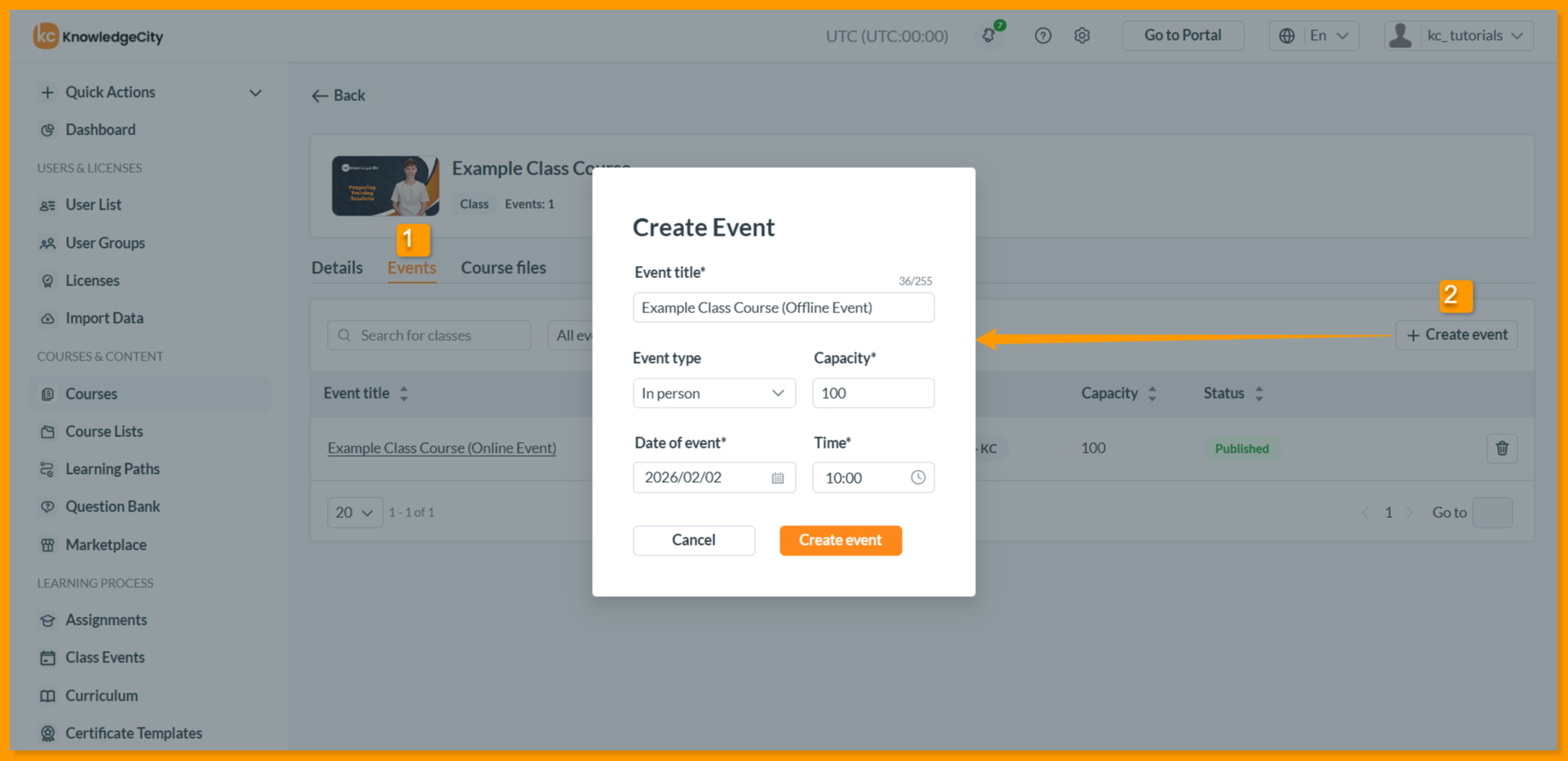Viewport: 1568px width, 761px height.
Task: Cancel the Create Event dialog
Action: 694,540
